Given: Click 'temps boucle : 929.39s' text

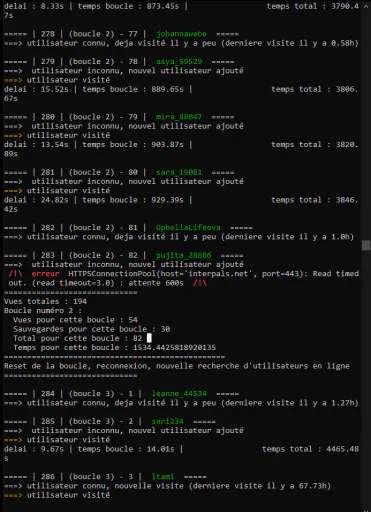Looking at the screenshot, I should tap(133, 200).
